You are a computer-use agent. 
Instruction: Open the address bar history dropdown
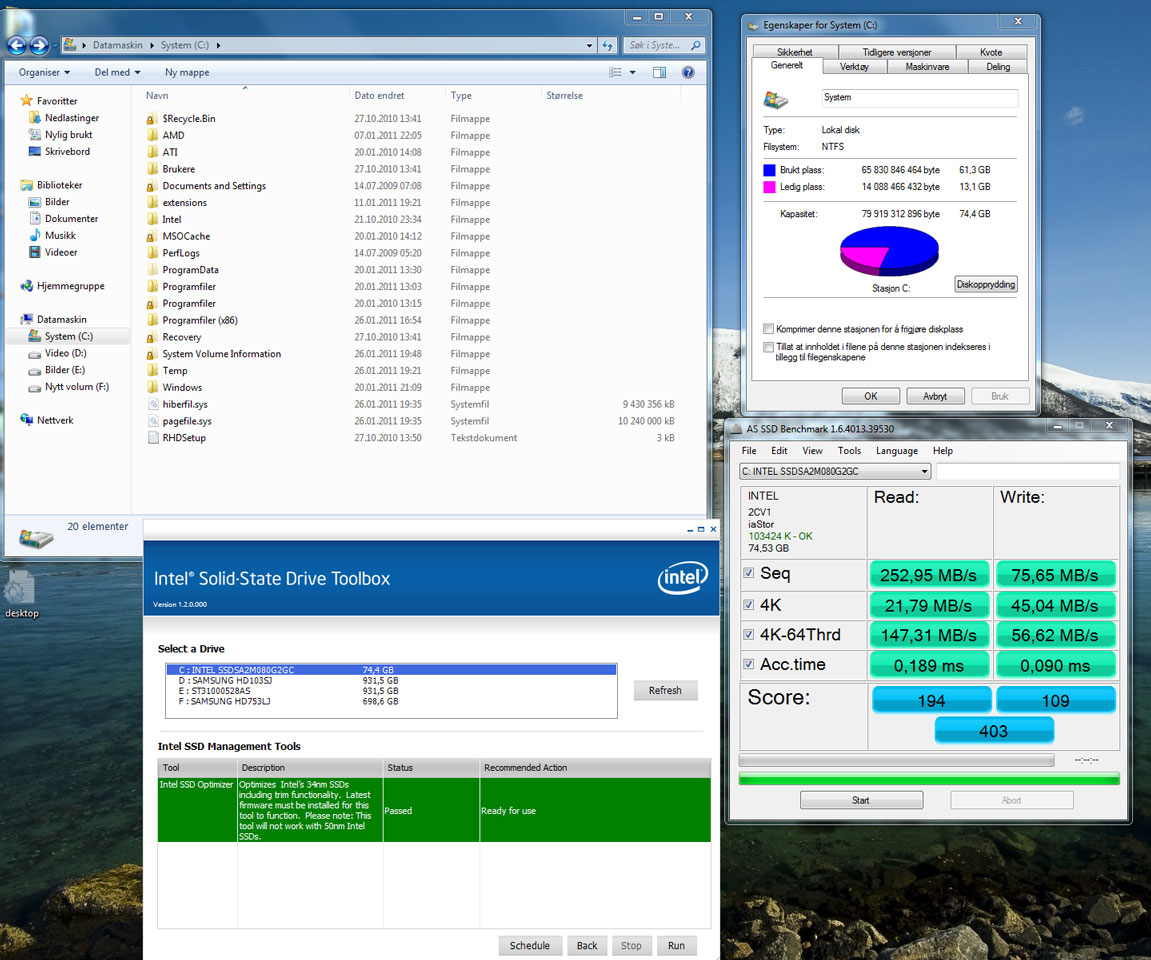pos(589,46)
